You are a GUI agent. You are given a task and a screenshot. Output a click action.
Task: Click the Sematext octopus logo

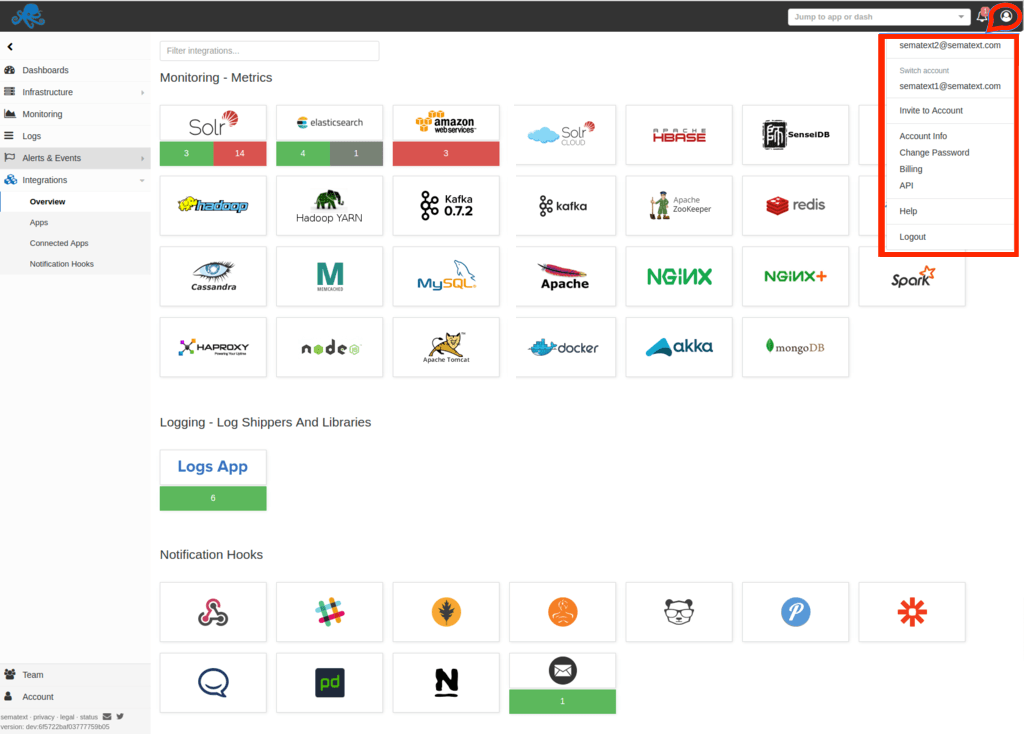point(28,16)
